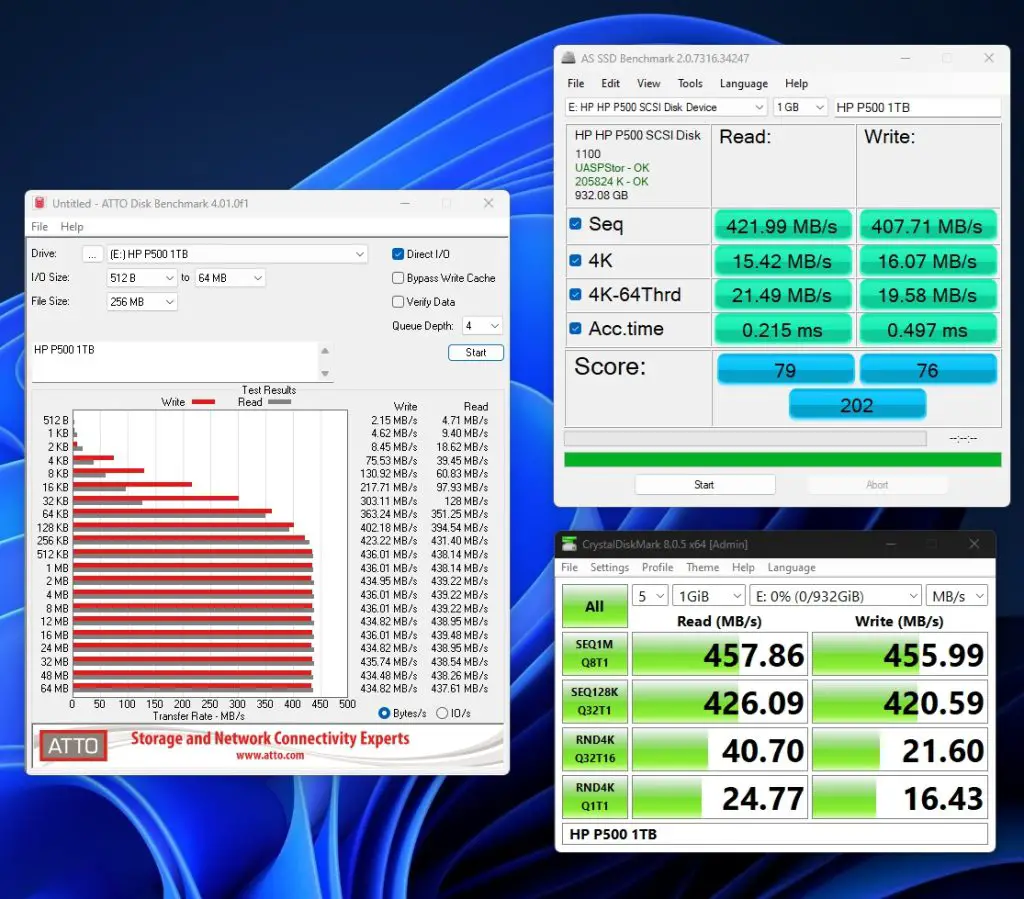This screenshot has height=899, width=1024.
Task: Click AS SSD Start button
Action: point(705,485)
